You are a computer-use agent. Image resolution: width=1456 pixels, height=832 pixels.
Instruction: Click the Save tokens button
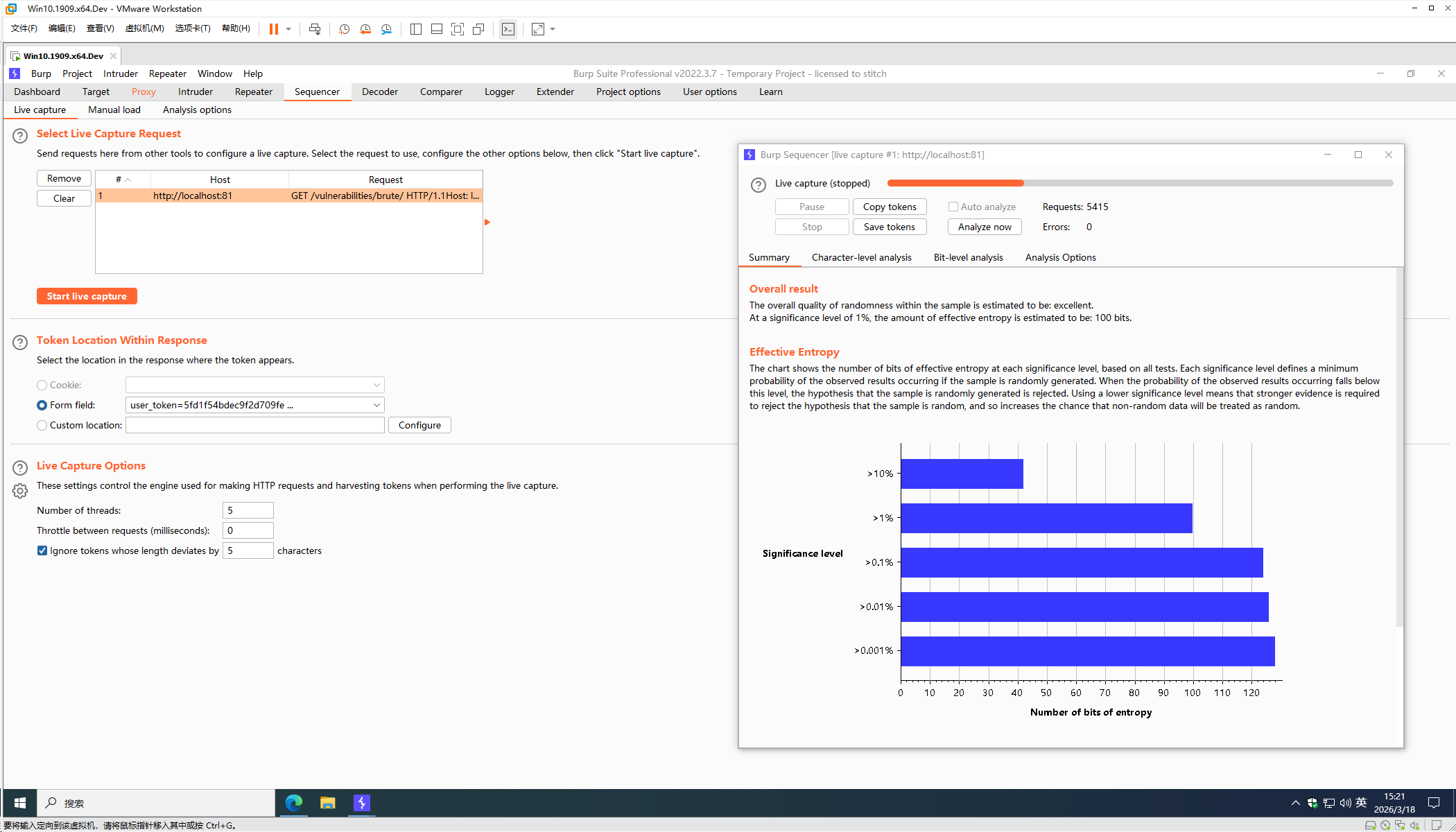889,227
